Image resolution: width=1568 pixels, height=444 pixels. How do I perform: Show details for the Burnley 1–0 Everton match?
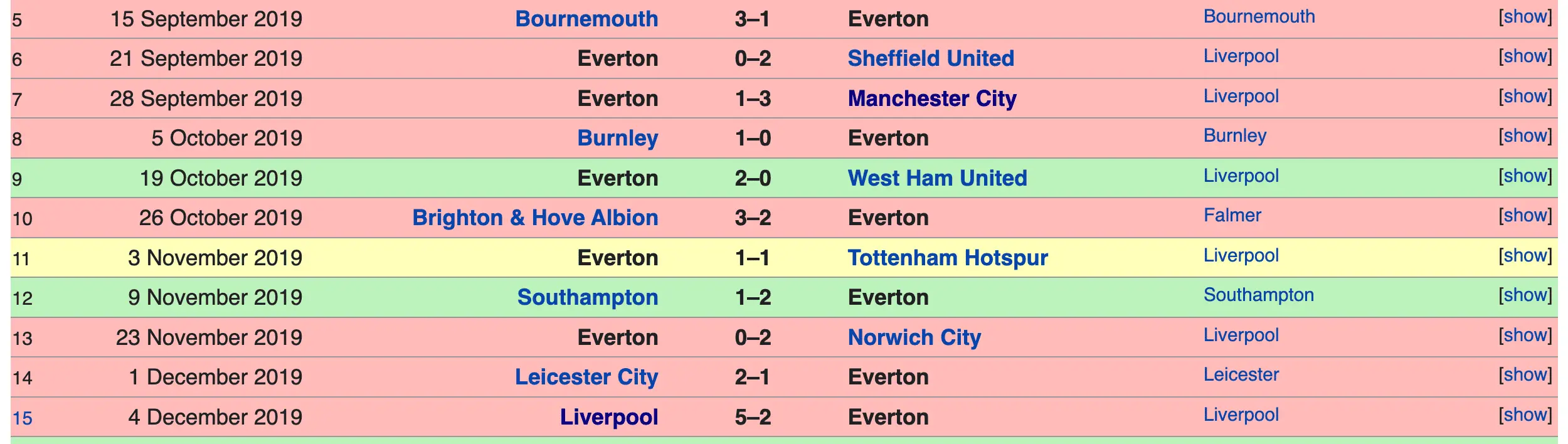pyautogui.click(x=1525, y=136)
